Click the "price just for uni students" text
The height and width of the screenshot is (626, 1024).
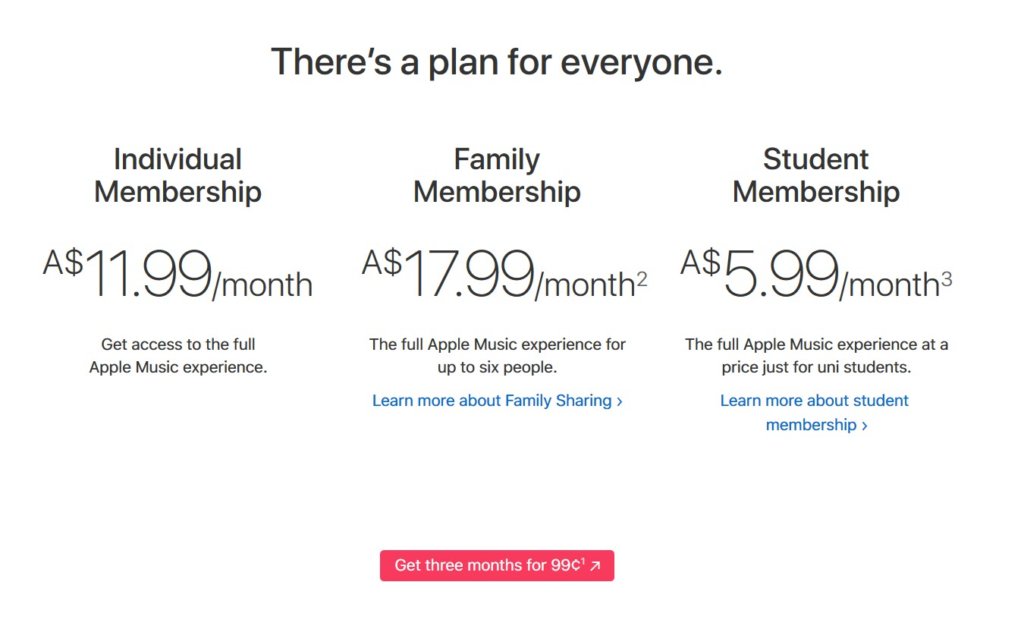pos(816,367)
